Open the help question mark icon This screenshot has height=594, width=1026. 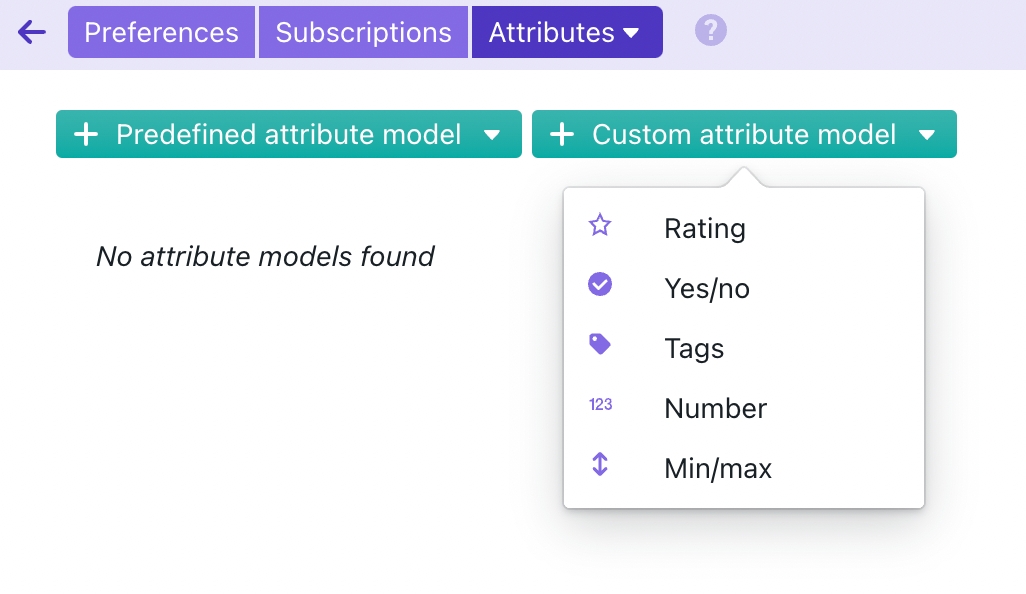(x=710, y=31)
